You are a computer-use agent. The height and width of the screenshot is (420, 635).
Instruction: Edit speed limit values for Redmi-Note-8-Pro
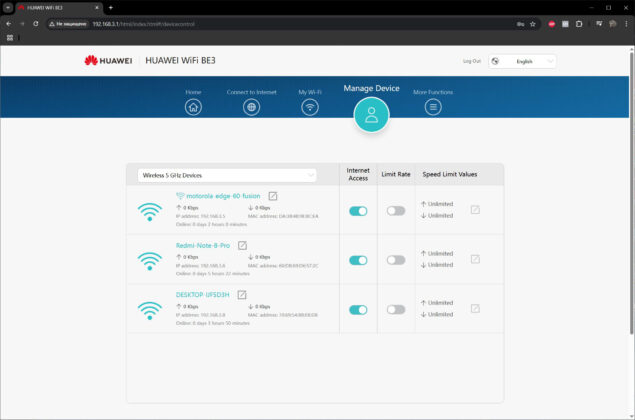475,259
